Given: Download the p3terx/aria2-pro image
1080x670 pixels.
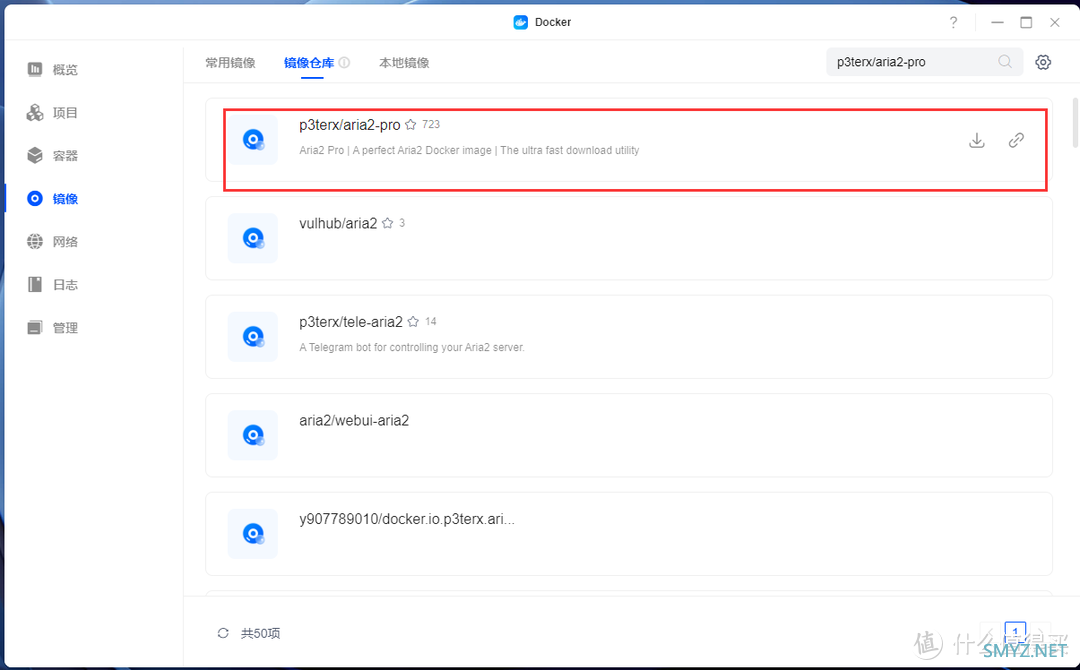Looking at the screenshot, I should pyautogui.click(x=977, y=140).
